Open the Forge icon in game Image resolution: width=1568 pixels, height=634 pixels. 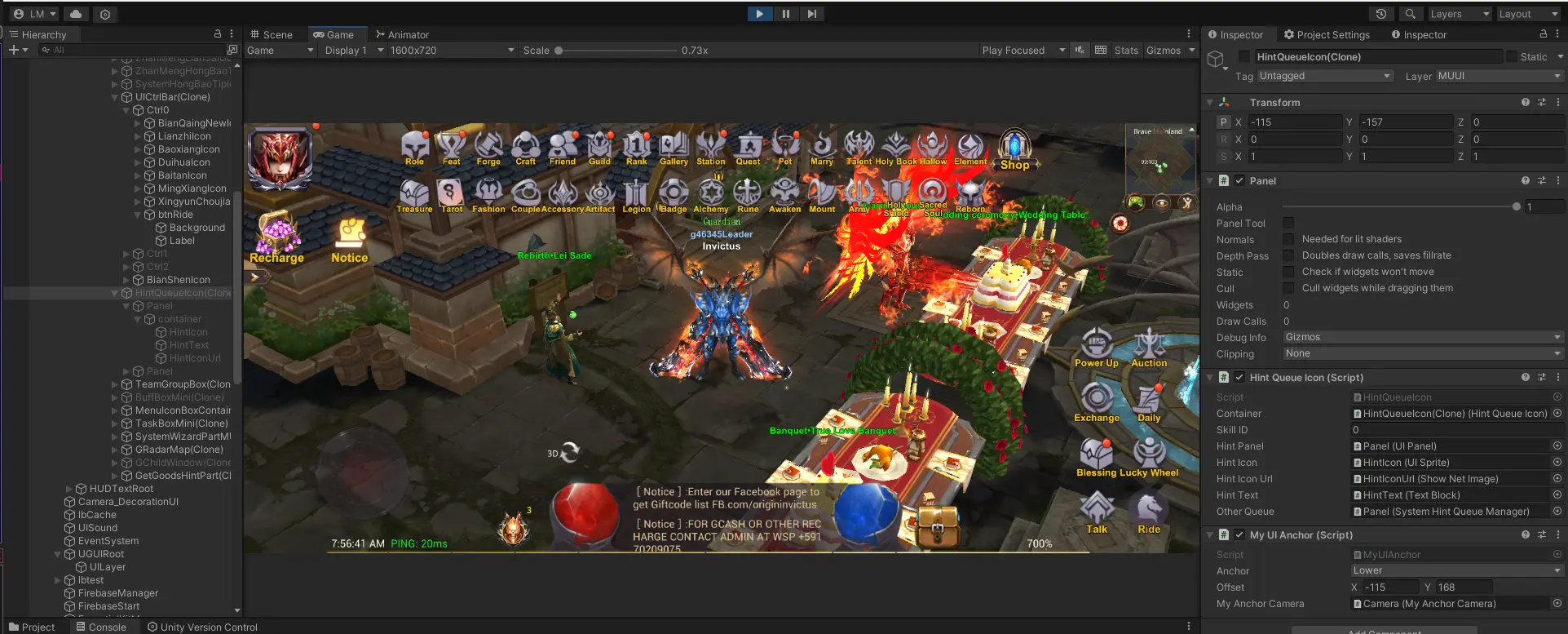click(488, 149)
